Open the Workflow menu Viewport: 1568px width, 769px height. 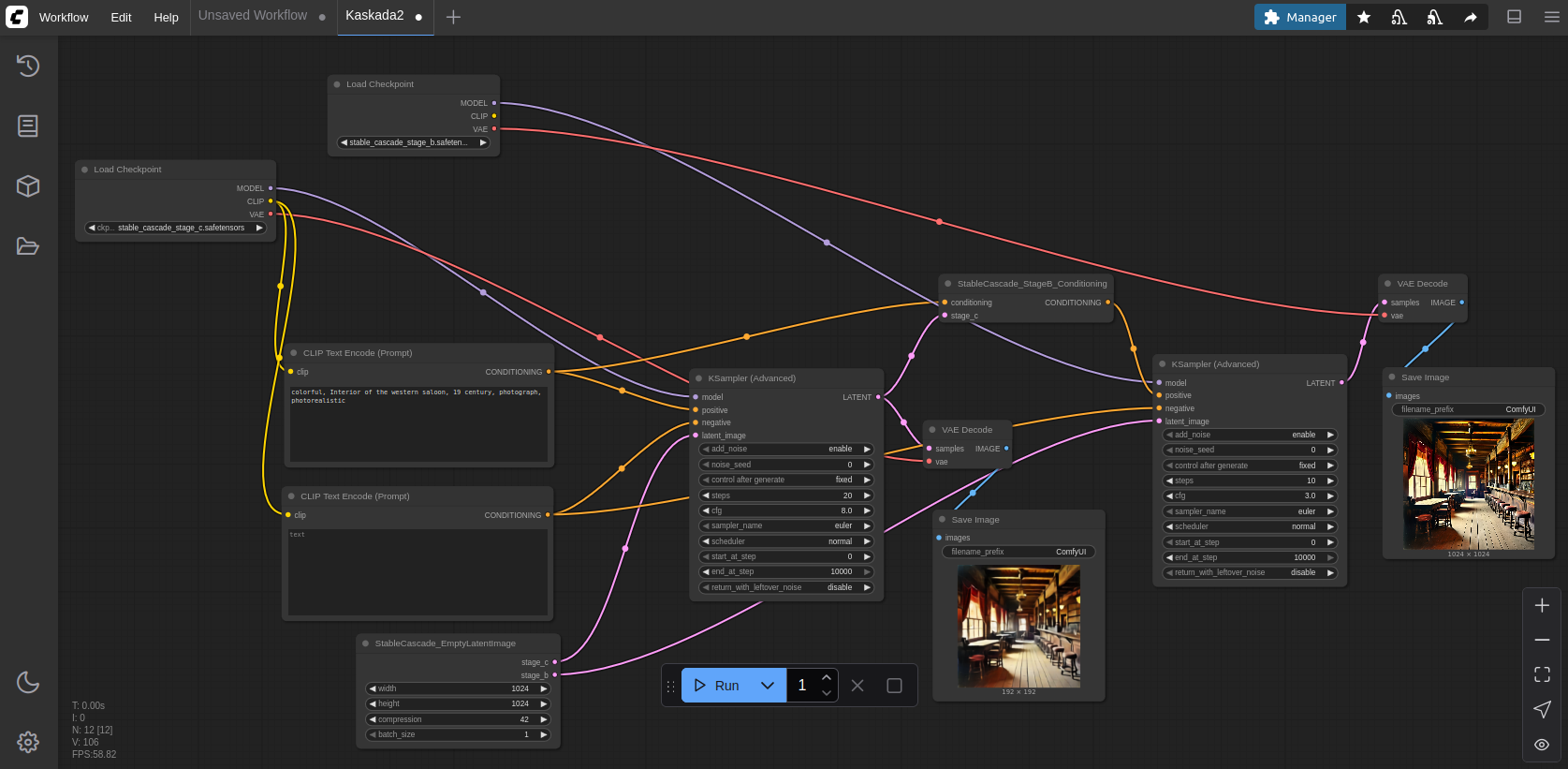point(64,17)
